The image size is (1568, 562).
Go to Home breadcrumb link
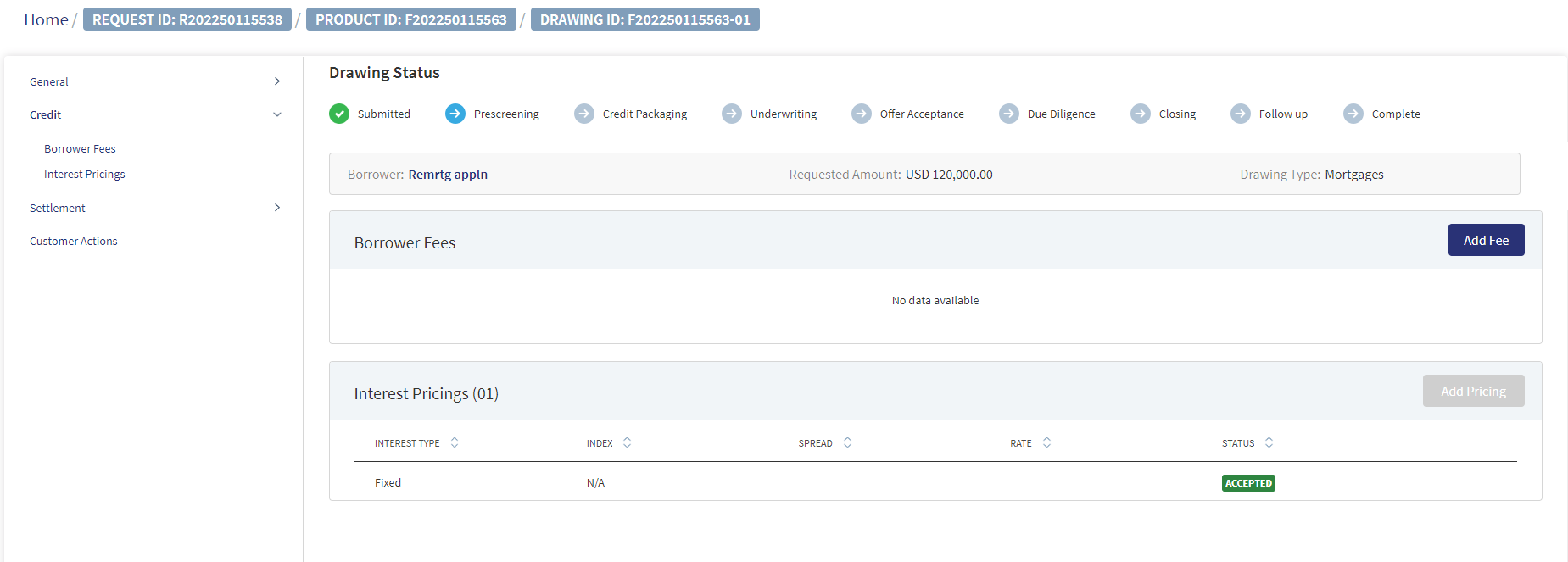click(46, 19)
